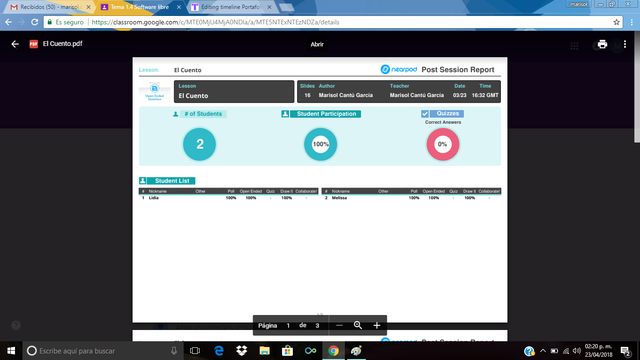Click the Post Session Report heading

click(x=458, y=70)
